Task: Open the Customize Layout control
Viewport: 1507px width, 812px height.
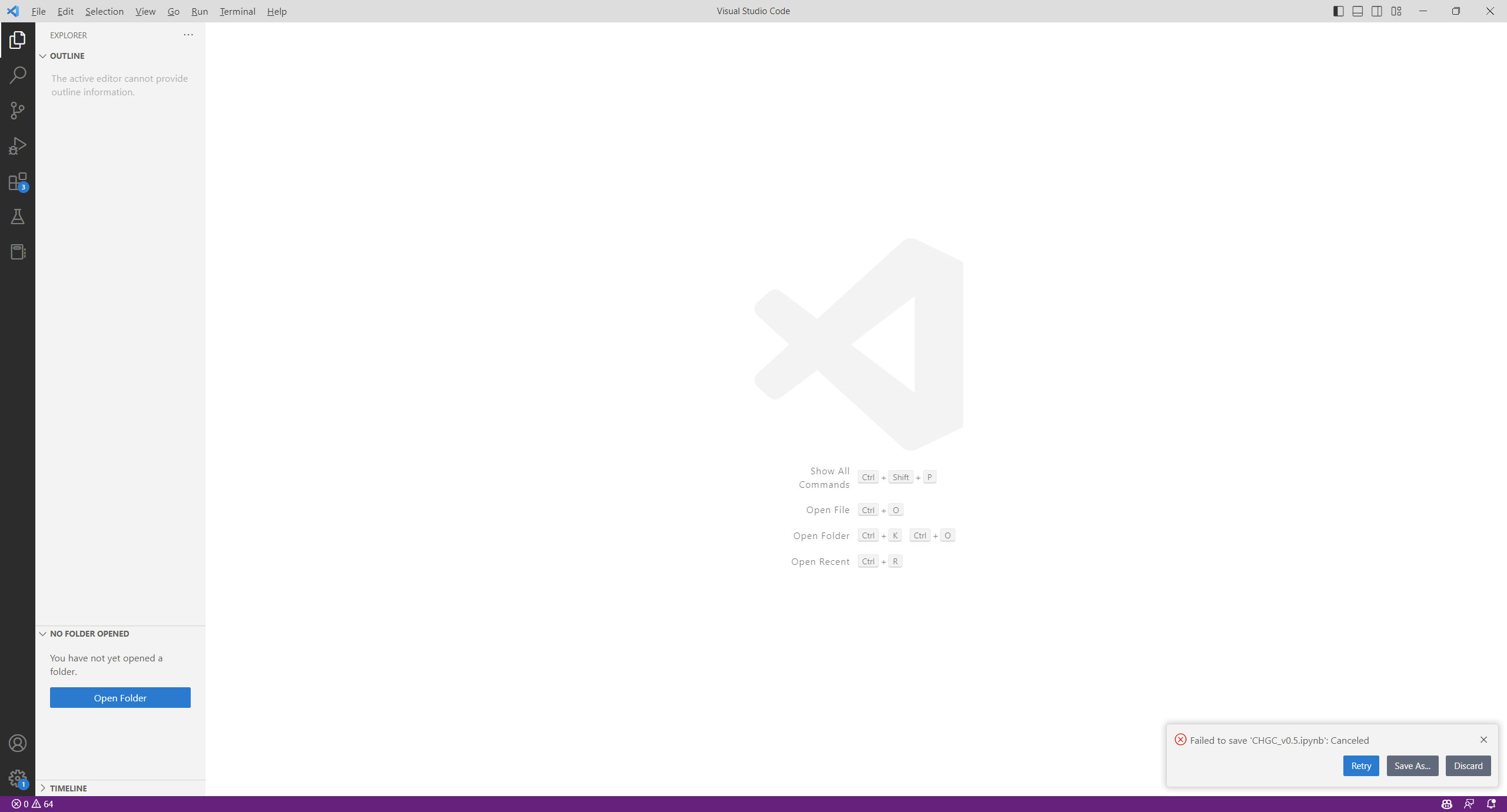Action: click(x=1396, y=11)
